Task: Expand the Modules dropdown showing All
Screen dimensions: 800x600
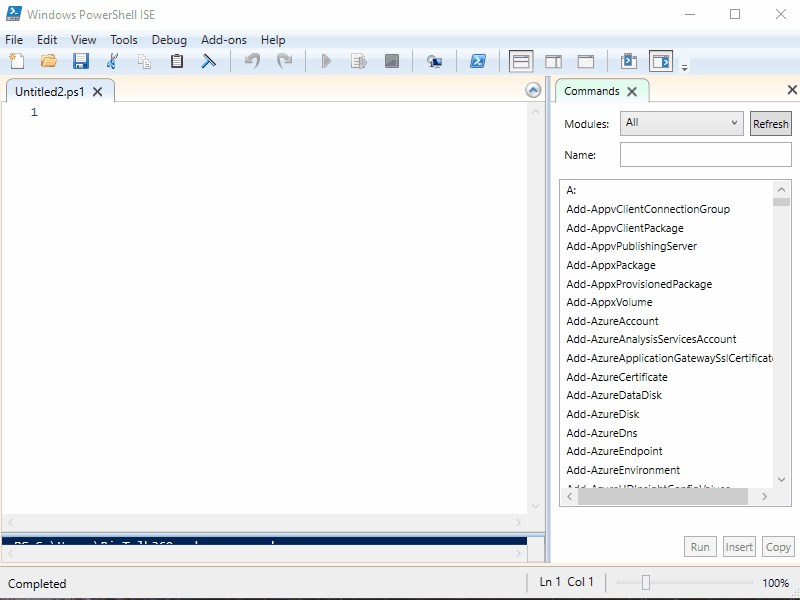Action: click(682, 123)
